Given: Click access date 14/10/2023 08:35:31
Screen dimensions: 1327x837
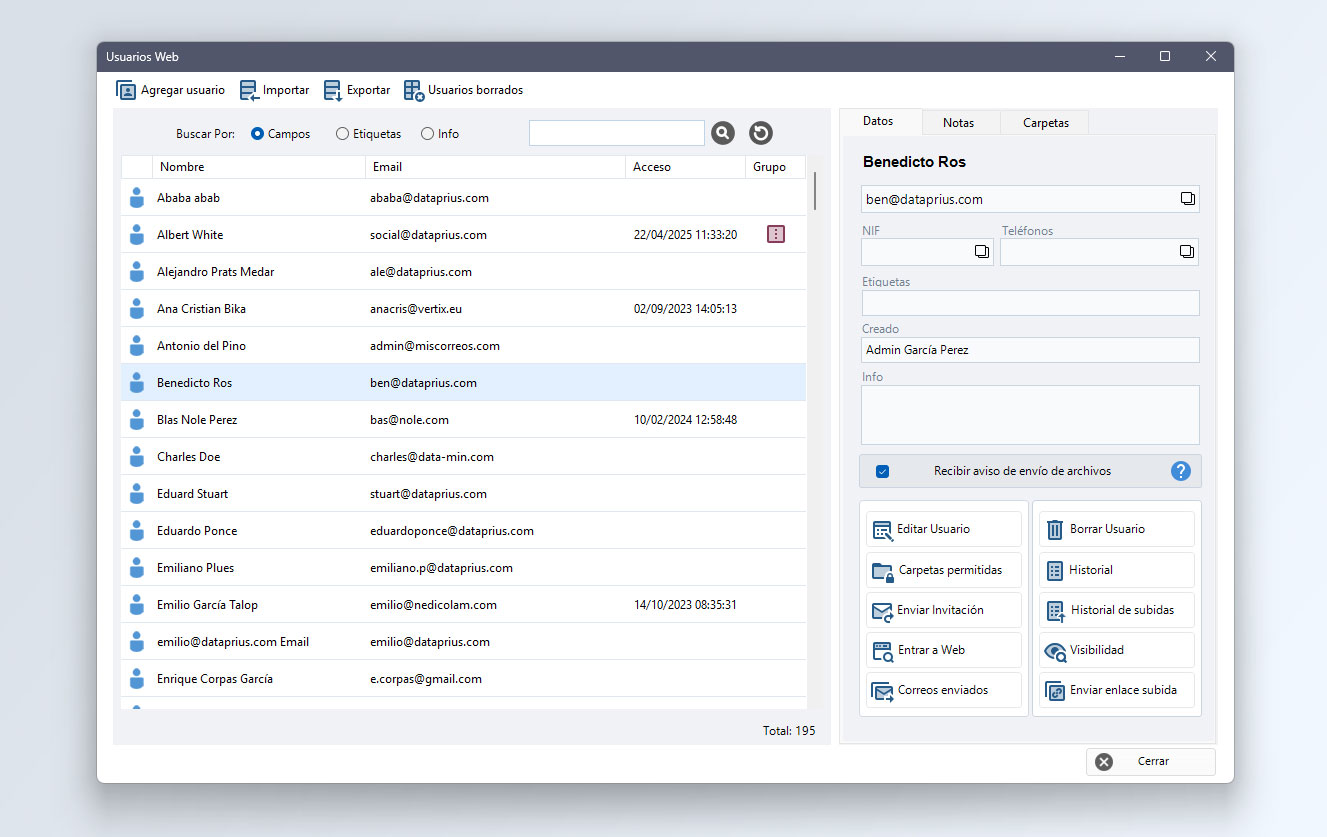Looking at the screenshot, I should click(685, 605).
